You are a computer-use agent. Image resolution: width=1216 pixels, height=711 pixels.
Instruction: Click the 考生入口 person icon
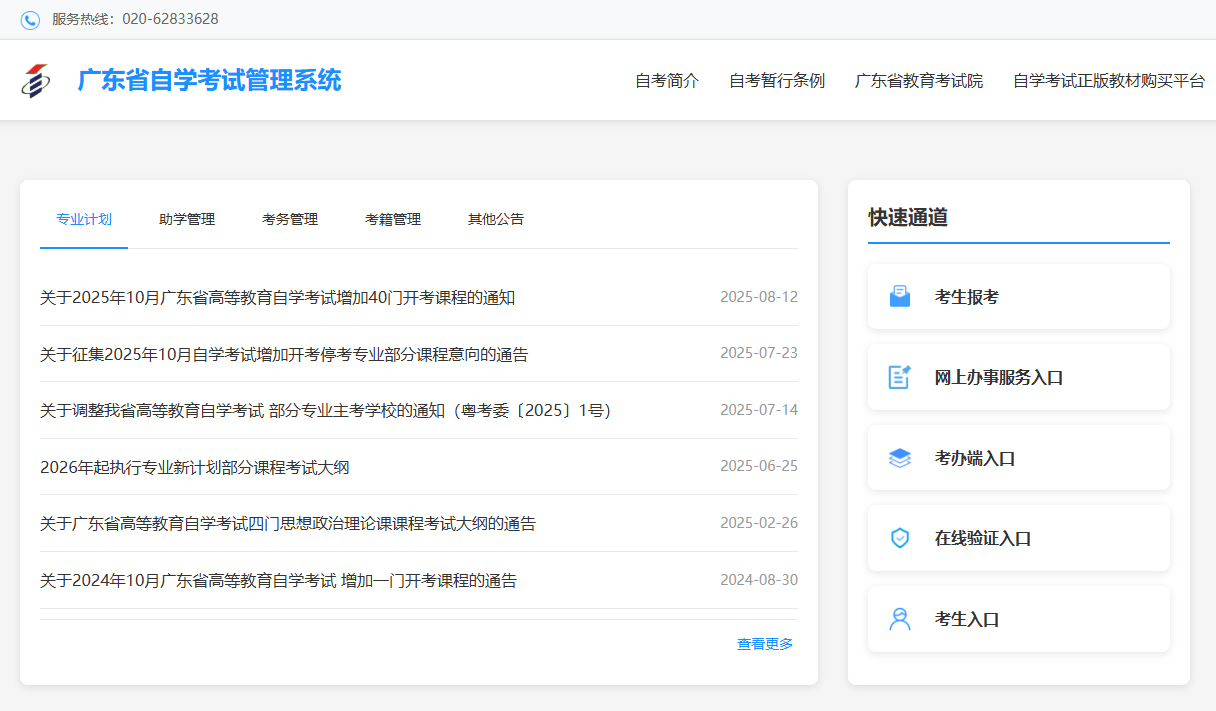[x=900, y=619]
